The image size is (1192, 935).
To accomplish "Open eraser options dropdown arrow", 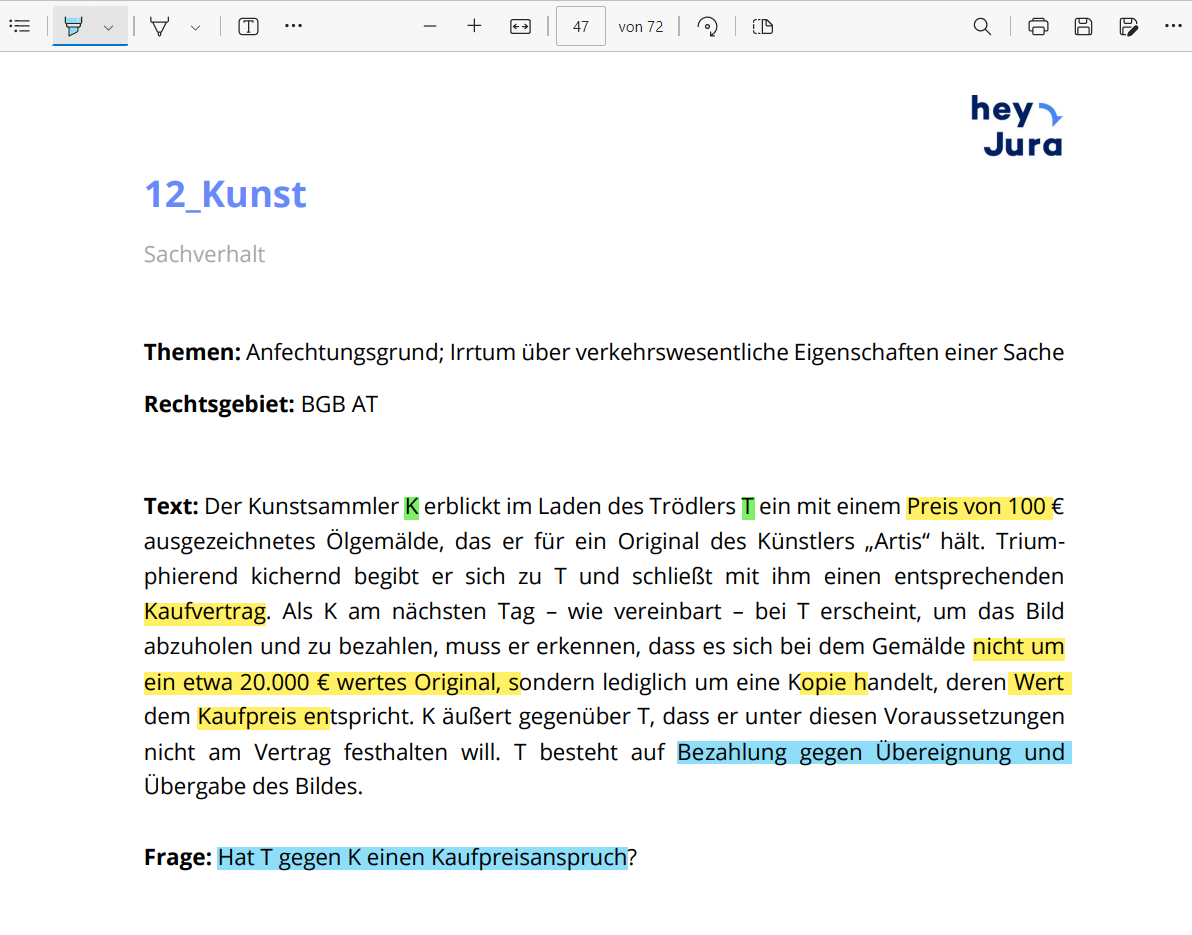I will (x=195, y=27).
